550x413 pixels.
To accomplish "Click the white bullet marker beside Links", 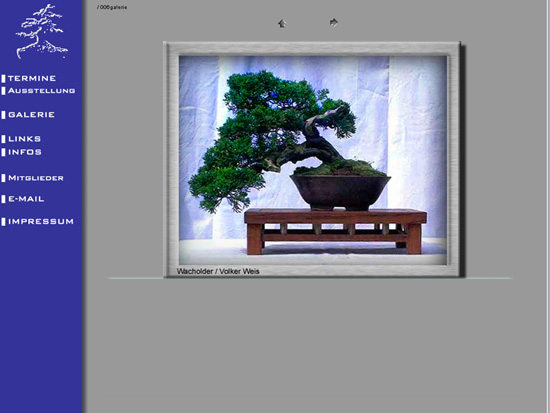I will point(4,139).
